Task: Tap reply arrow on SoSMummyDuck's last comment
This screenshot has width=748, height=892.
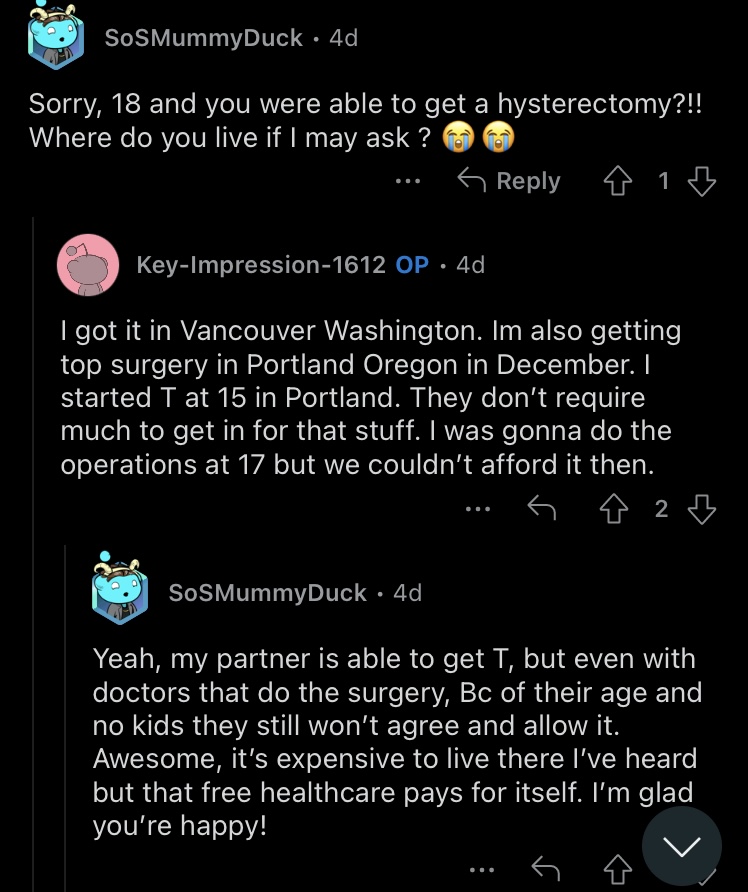Action: [x=545, y=869]
